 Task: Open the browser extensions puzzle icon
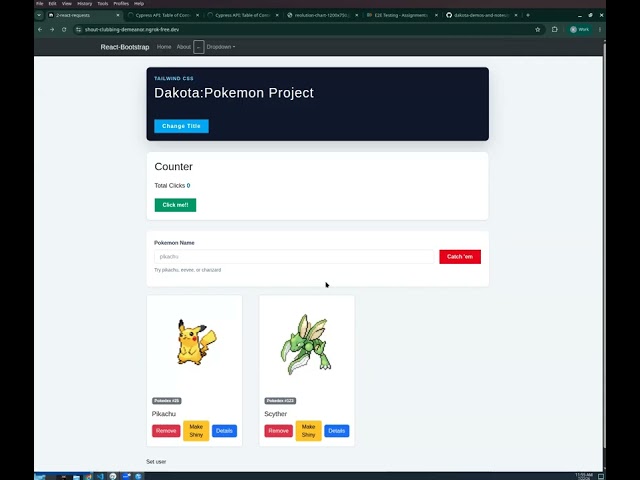point(554,29)
